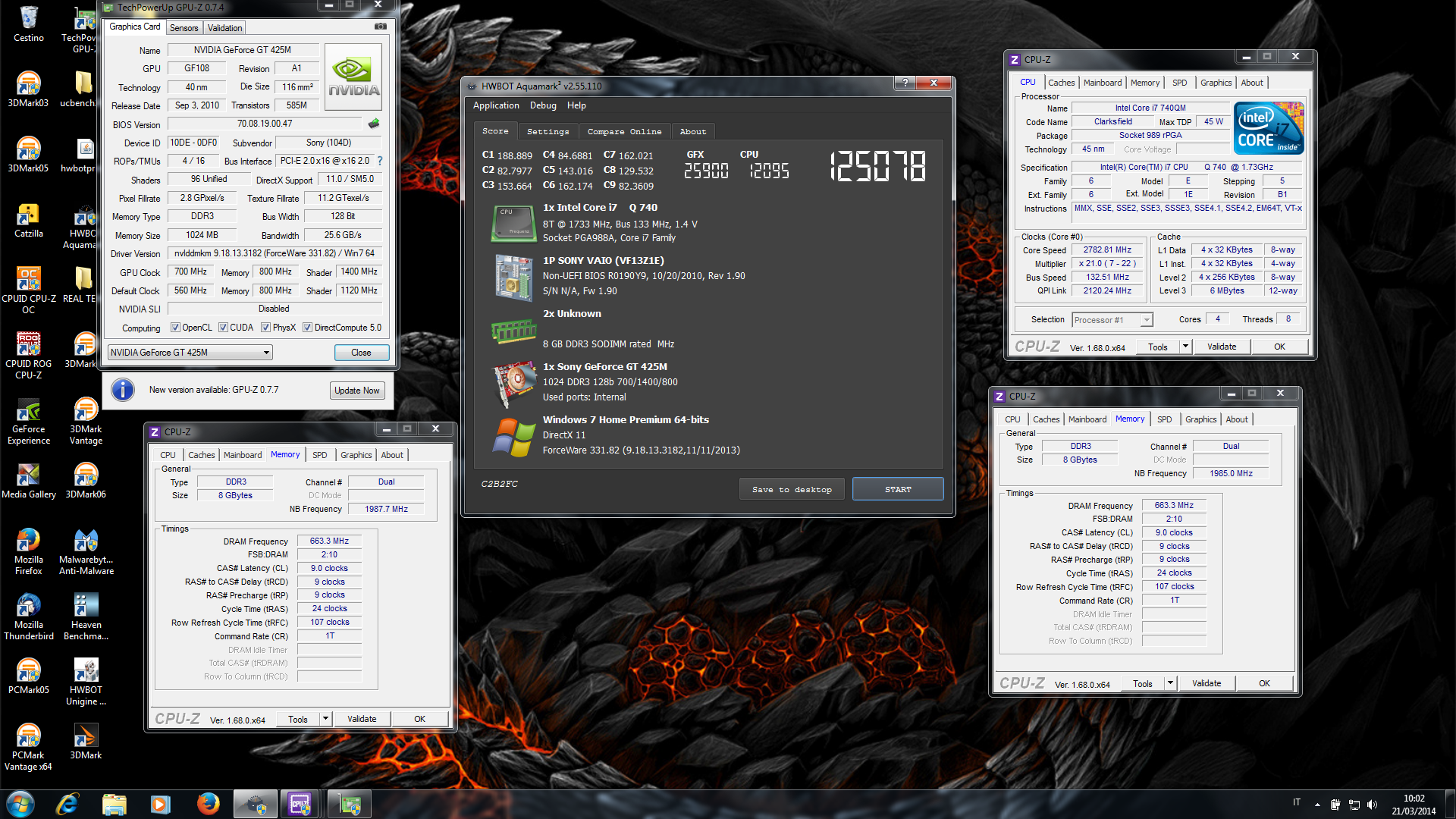Open the Debug menu in Aquamark
Image resolution: width=1456 pixels, height=819 pixels.
click(543, 105)
